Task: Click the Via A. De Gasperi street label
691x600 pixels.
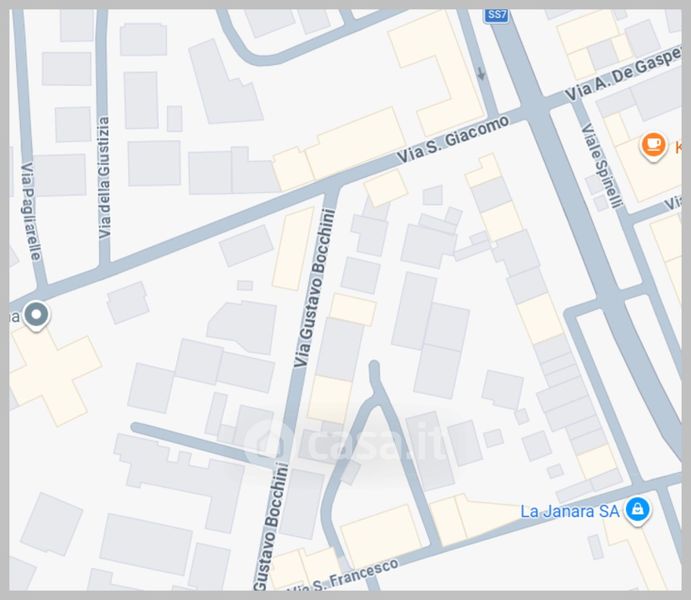Action: [x=623, y=75]
